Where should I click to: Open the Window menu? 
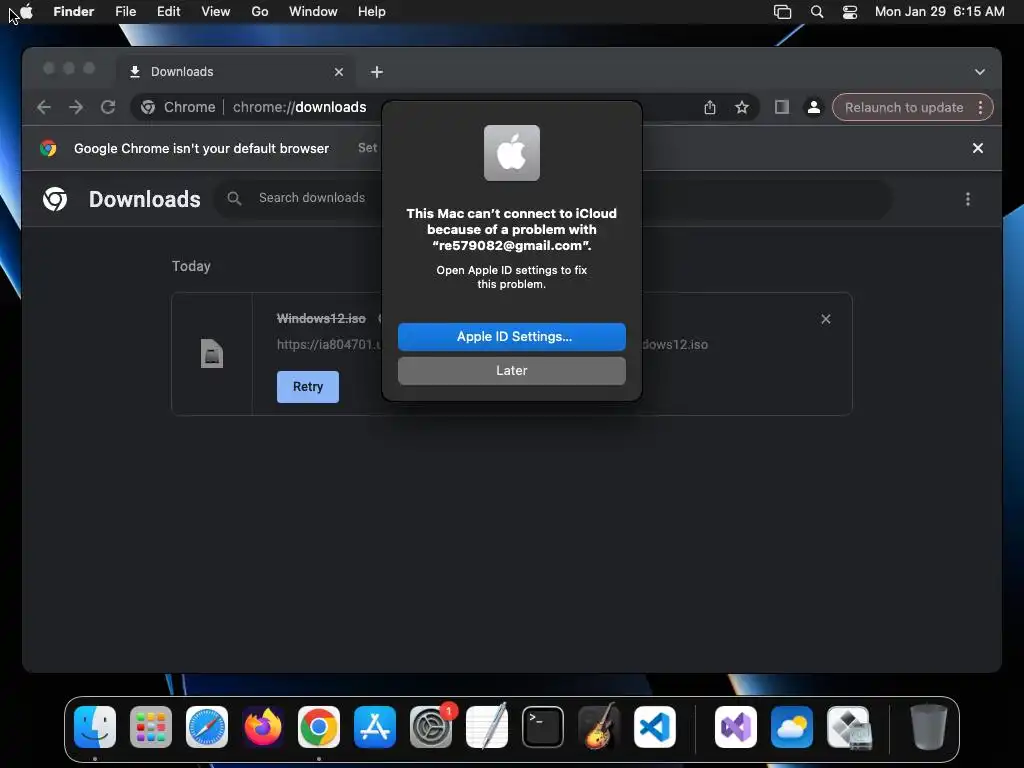(x=313, y=12)
